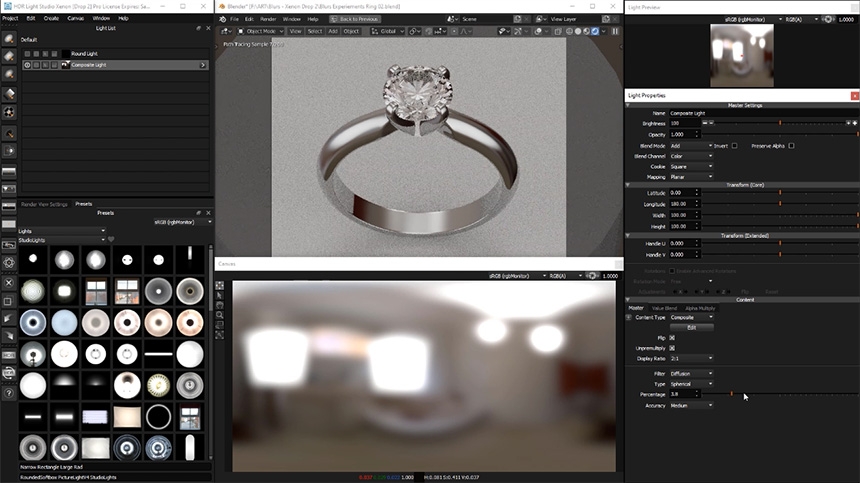Close the Light List panel

208,28
